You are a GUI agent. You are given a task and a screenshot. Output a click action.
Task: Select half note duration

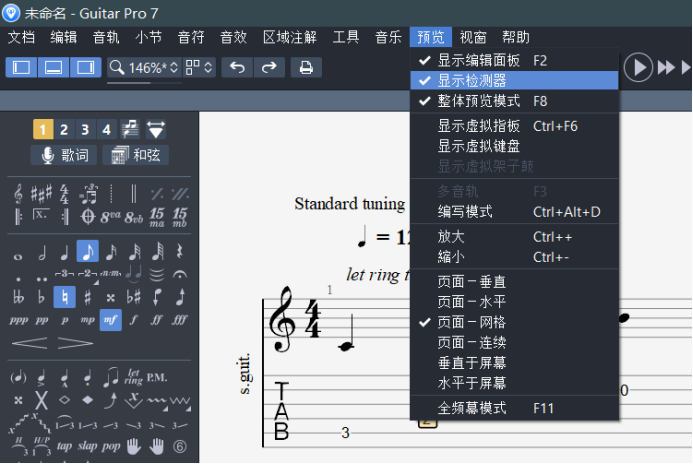click(x=42, y=253)
